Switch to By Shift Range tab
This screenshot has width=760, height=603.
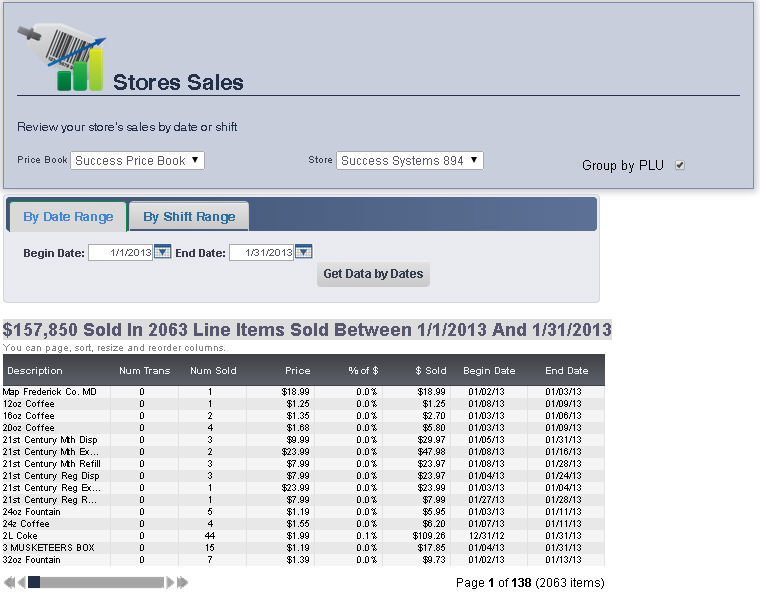pos(189,217)
